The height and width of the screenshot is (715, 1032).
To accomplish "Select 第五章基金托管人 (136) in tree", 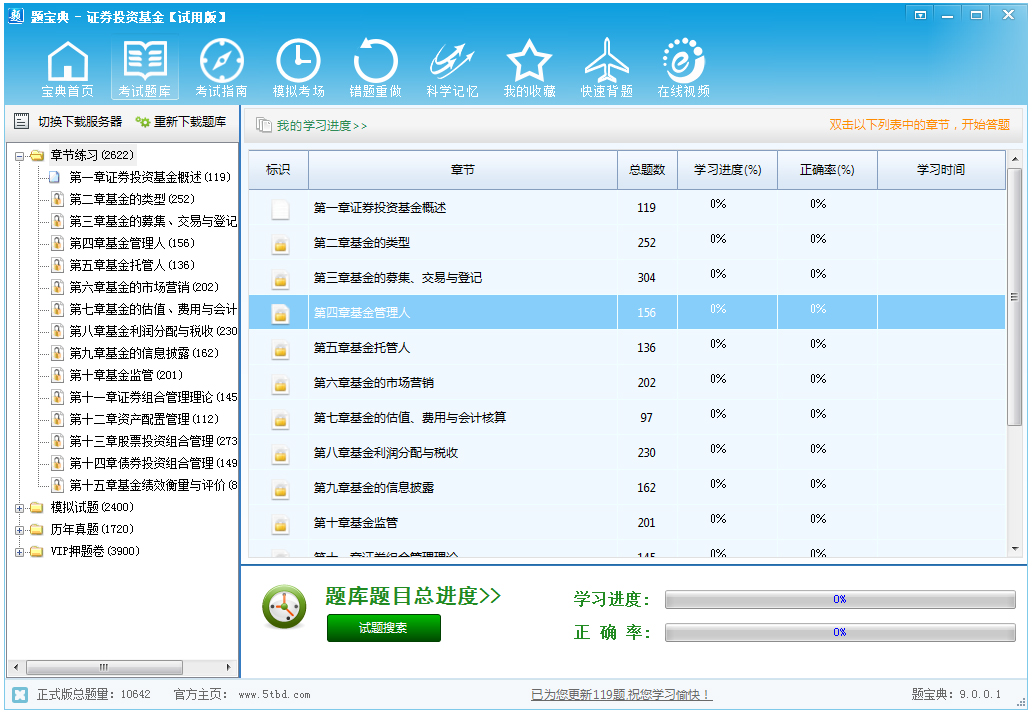I will pyautogui.click(x=132, y=265).
